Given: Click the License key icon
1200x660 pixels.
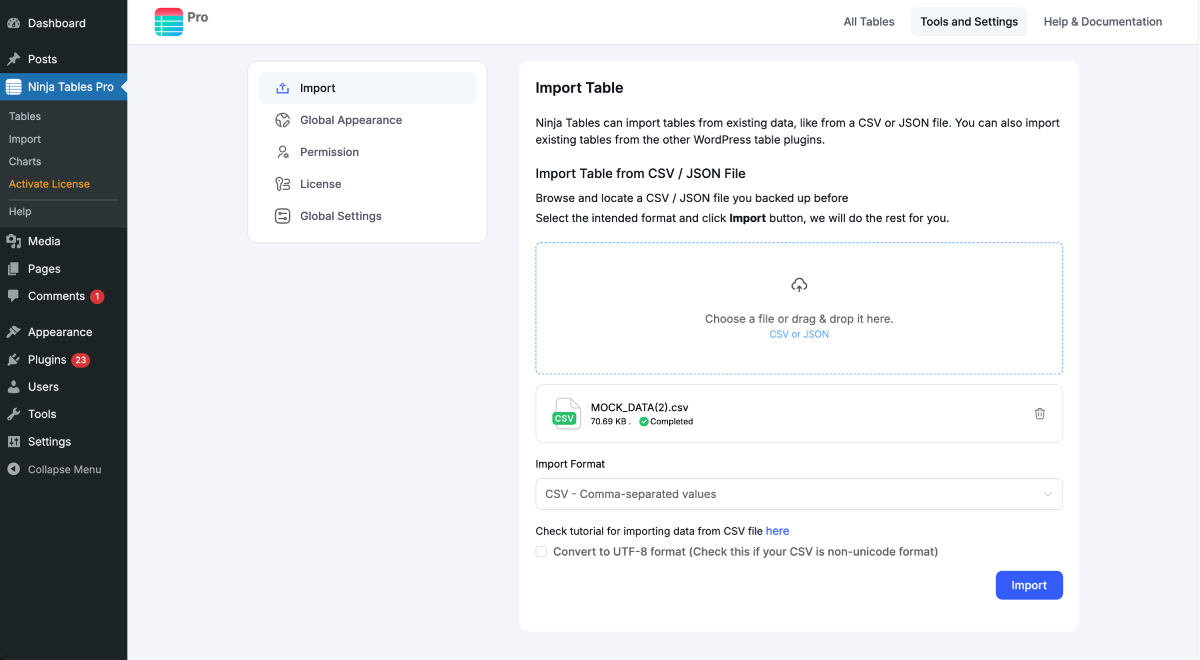Looking at the screenshot, I should (282, 184).
